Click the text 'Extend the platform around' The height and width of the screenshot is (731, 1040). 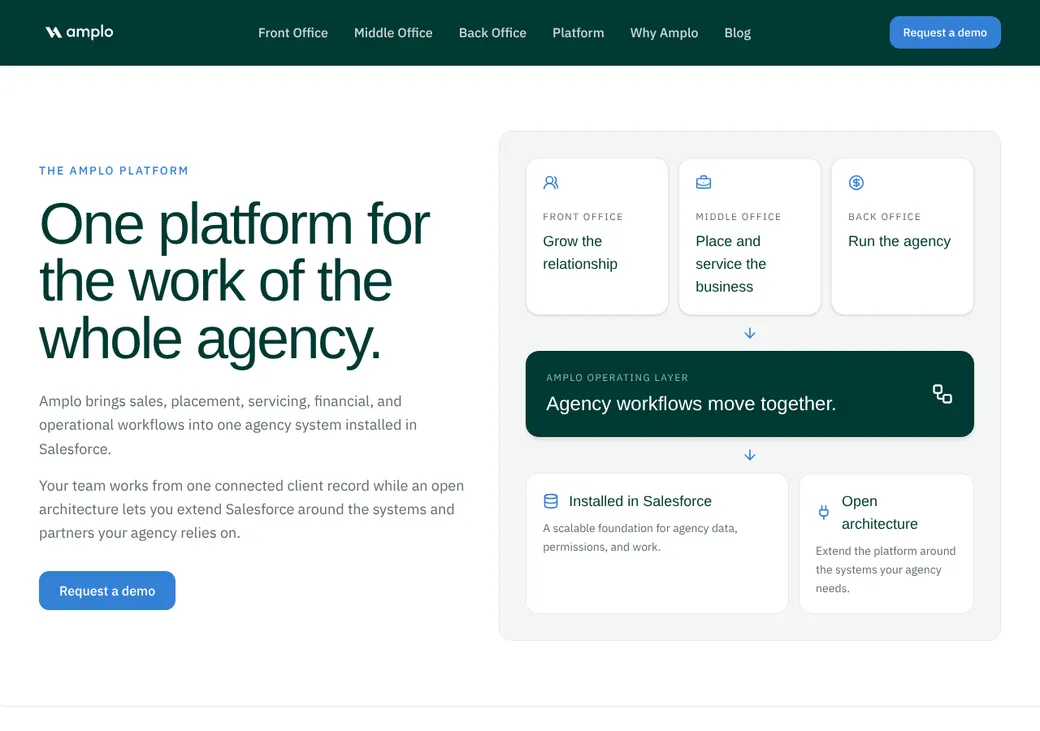coord(885,569)
